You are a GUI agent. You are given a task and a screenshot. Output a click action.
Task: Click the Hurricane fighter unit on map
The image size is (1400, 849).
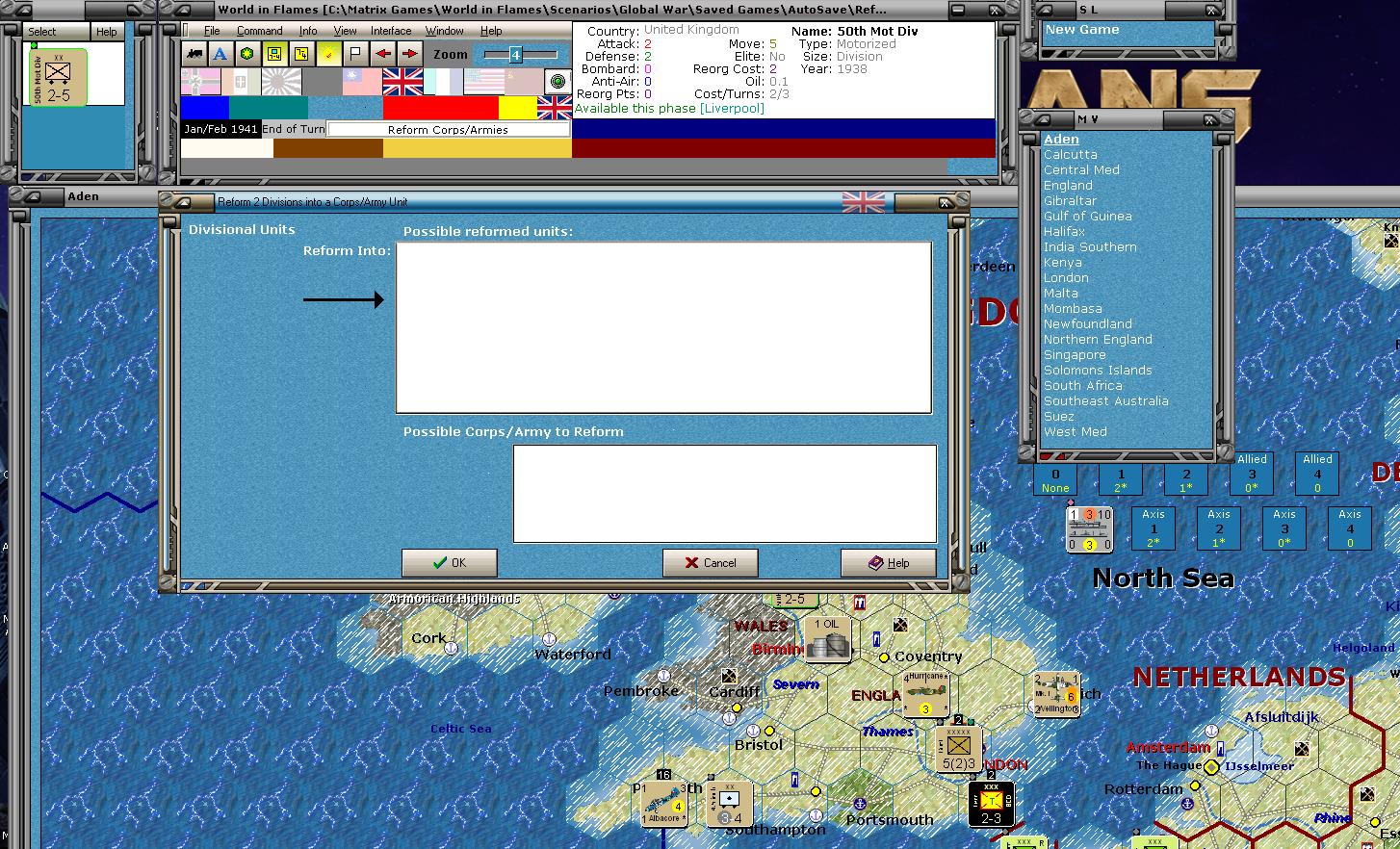click(x=925, y=694)
